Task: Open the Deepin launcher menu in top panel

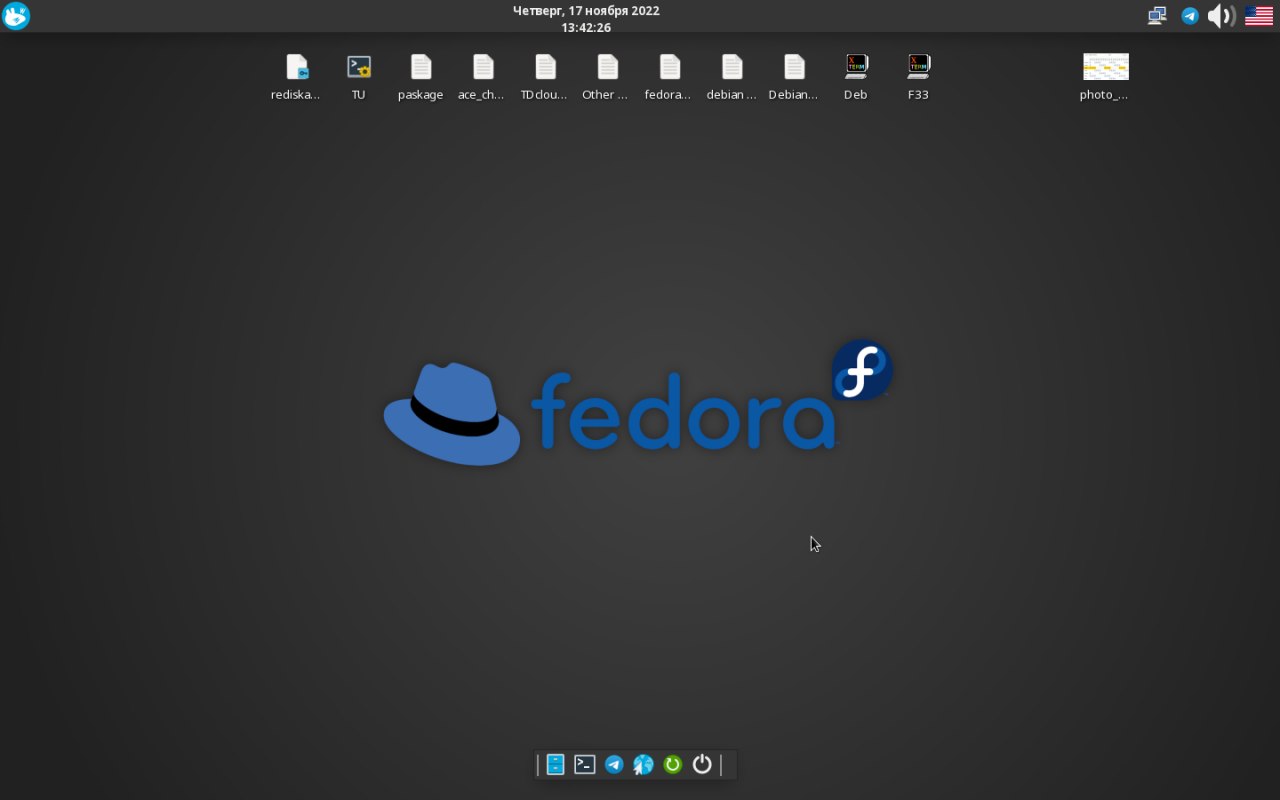Action: (x=16, y=16)
